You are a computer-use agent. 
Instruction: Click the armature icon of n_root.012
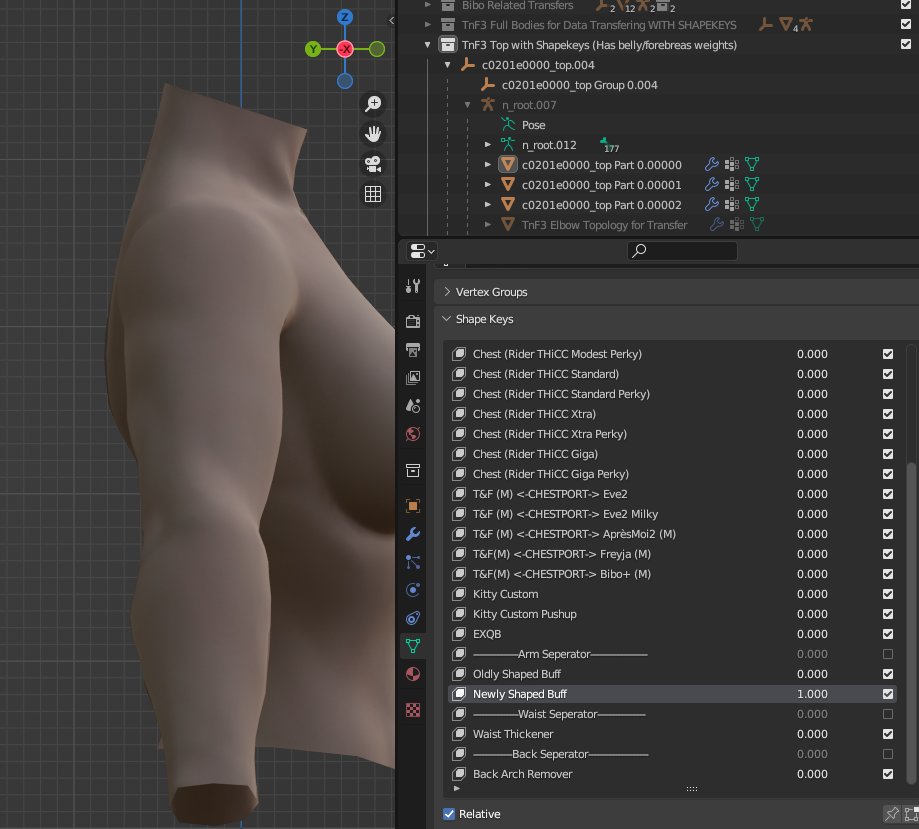(508, 145)
